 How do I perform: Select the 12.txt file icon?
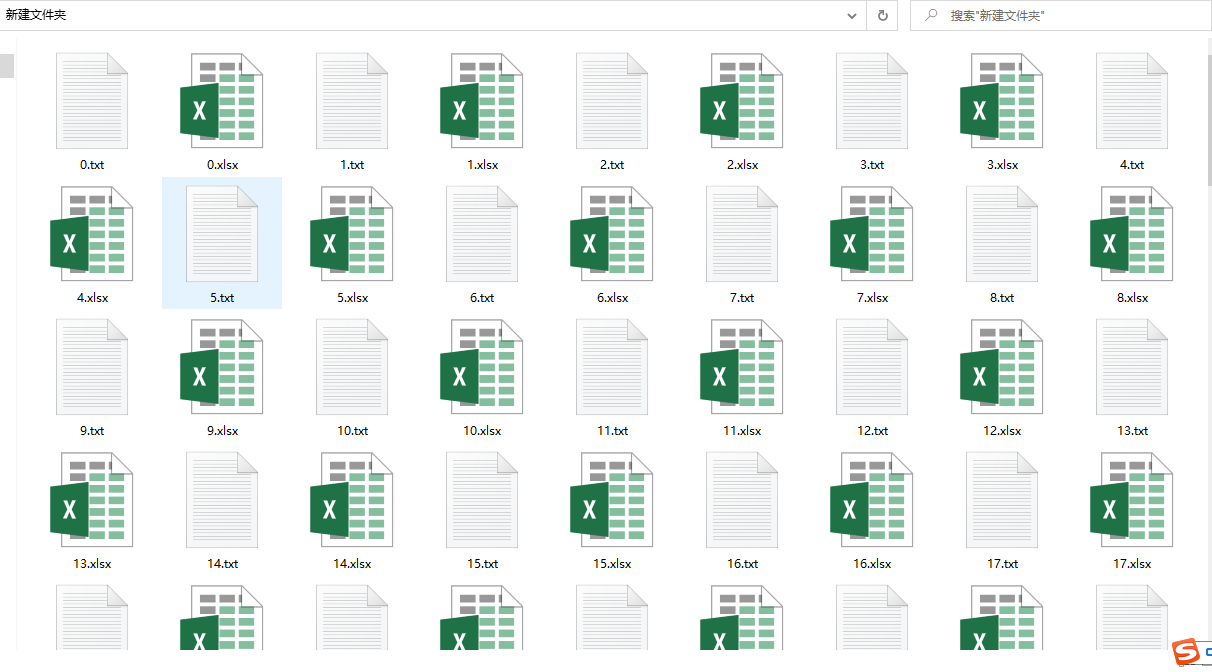click(x=872, y=365)
